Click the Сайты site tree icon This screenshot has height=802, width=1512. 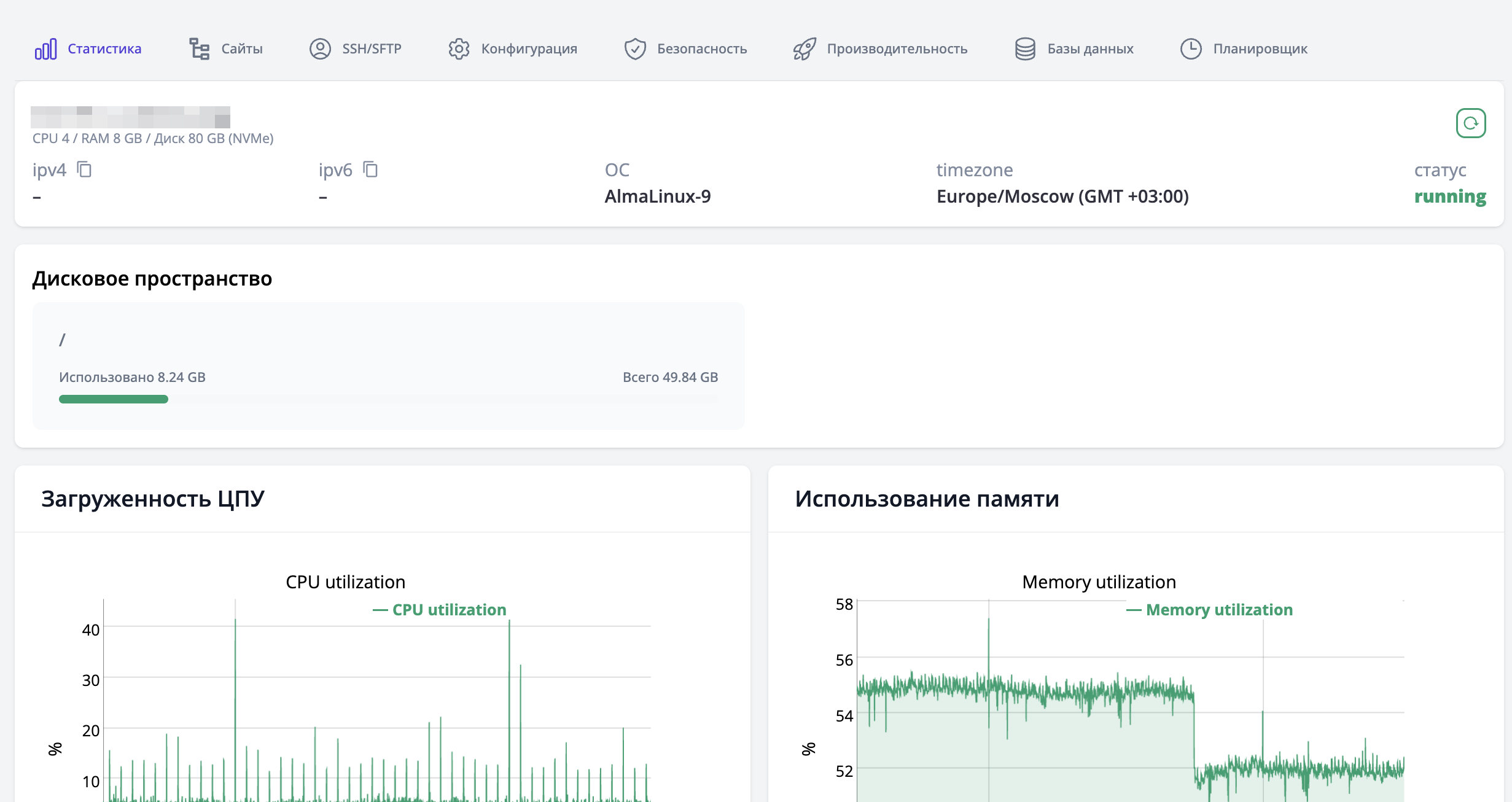point(199,49)
